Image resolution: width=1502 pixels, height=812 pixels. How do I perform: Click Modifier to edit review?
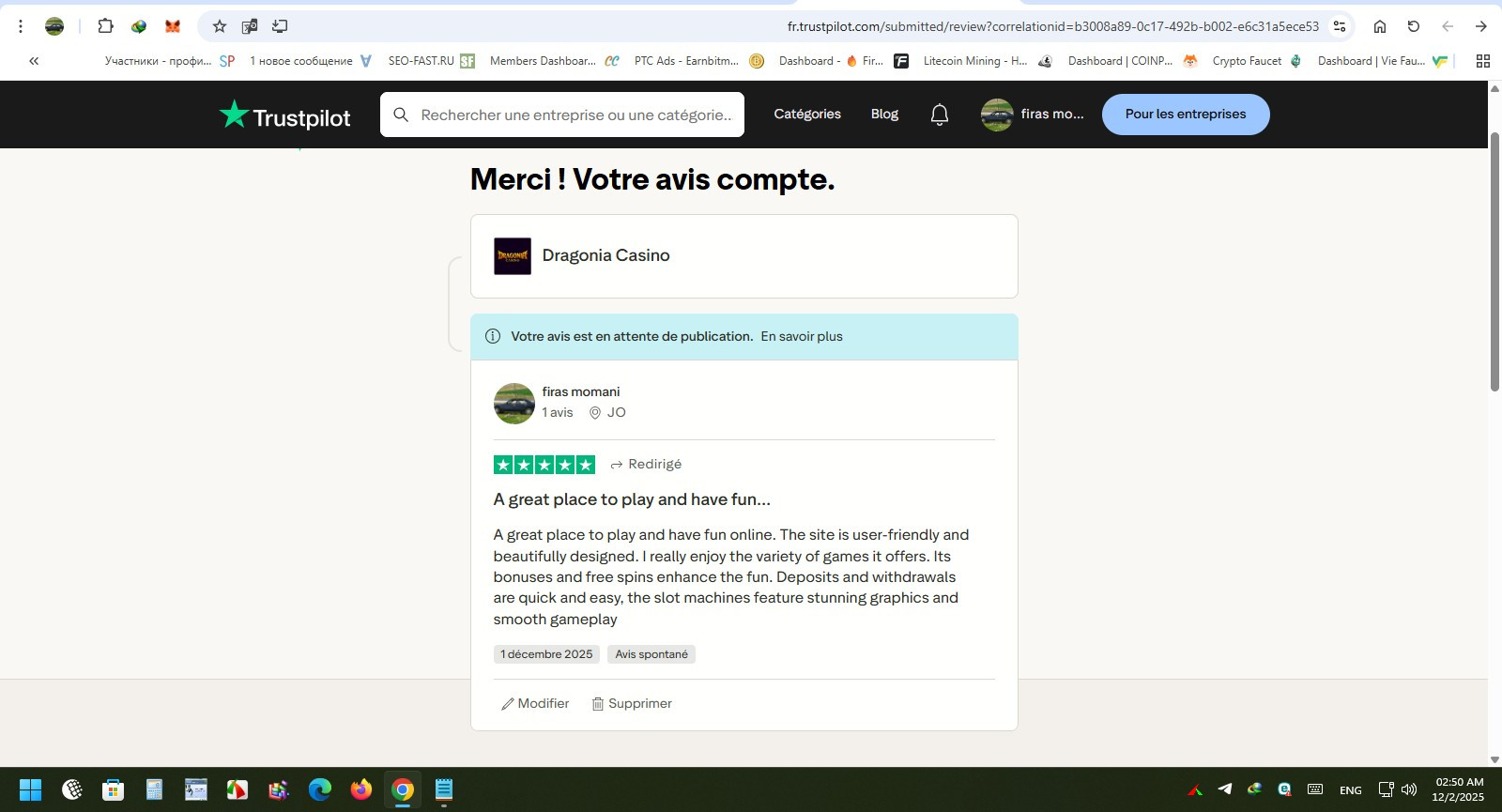tap(535, 704)
